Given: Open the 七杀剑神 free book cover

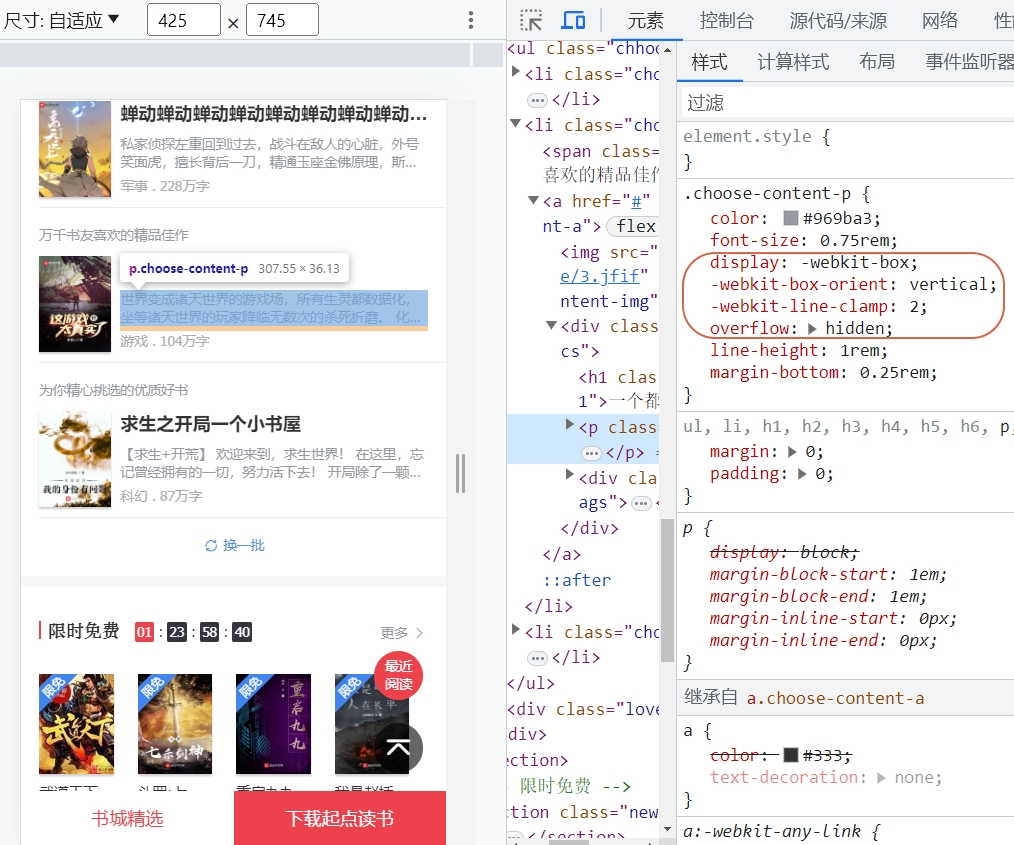Looking at the screenshot, I should [175, 724].
